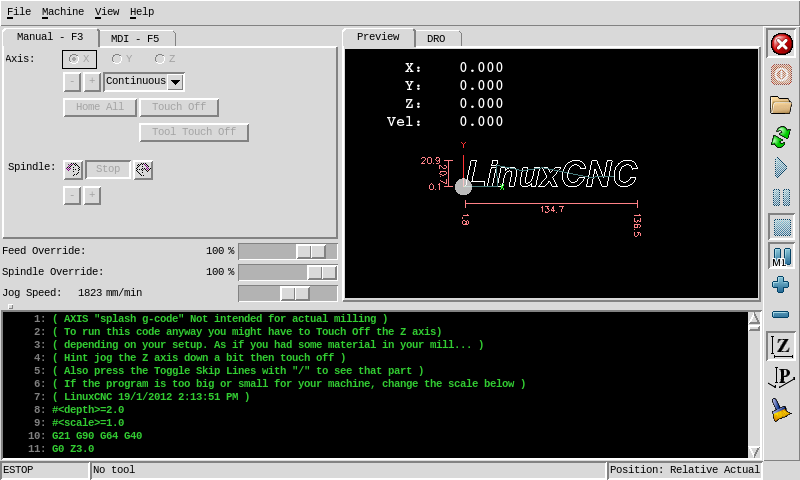Image resolution: width=800 pixels, height=480 pixels.
Task: Select Z axis radio button
Action: [165, 59]
